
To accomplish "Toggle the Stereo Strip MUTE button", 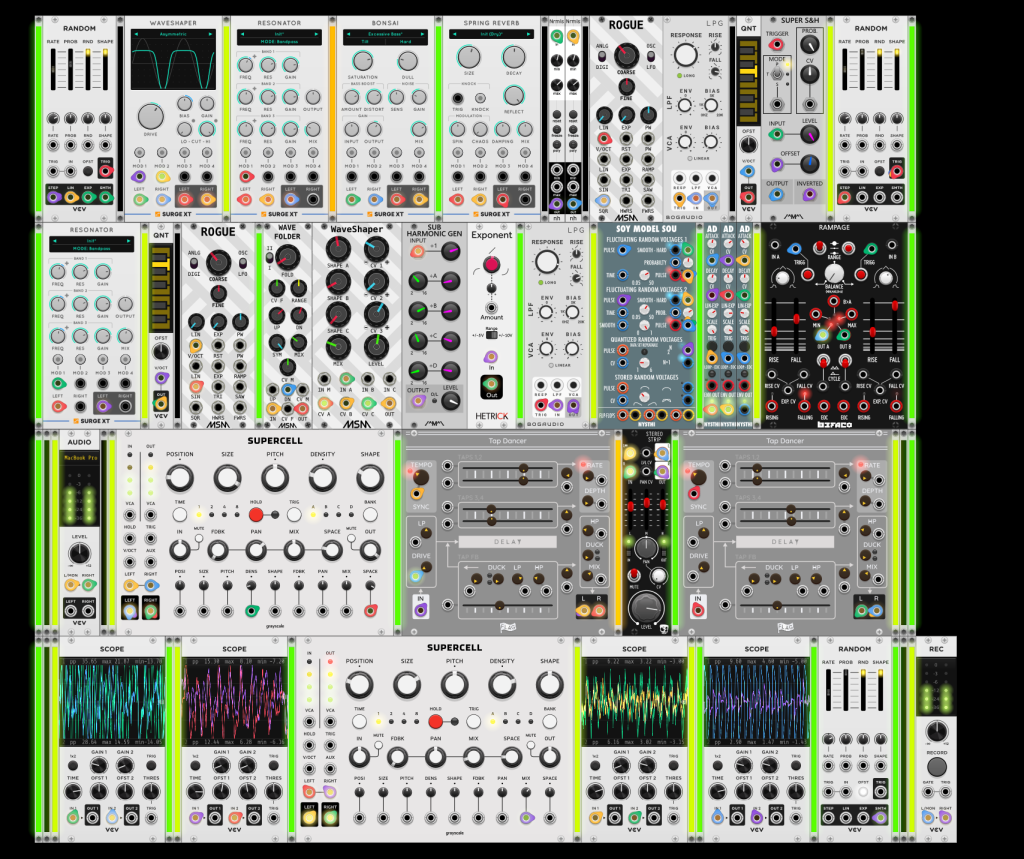I will tap(633, 575).
